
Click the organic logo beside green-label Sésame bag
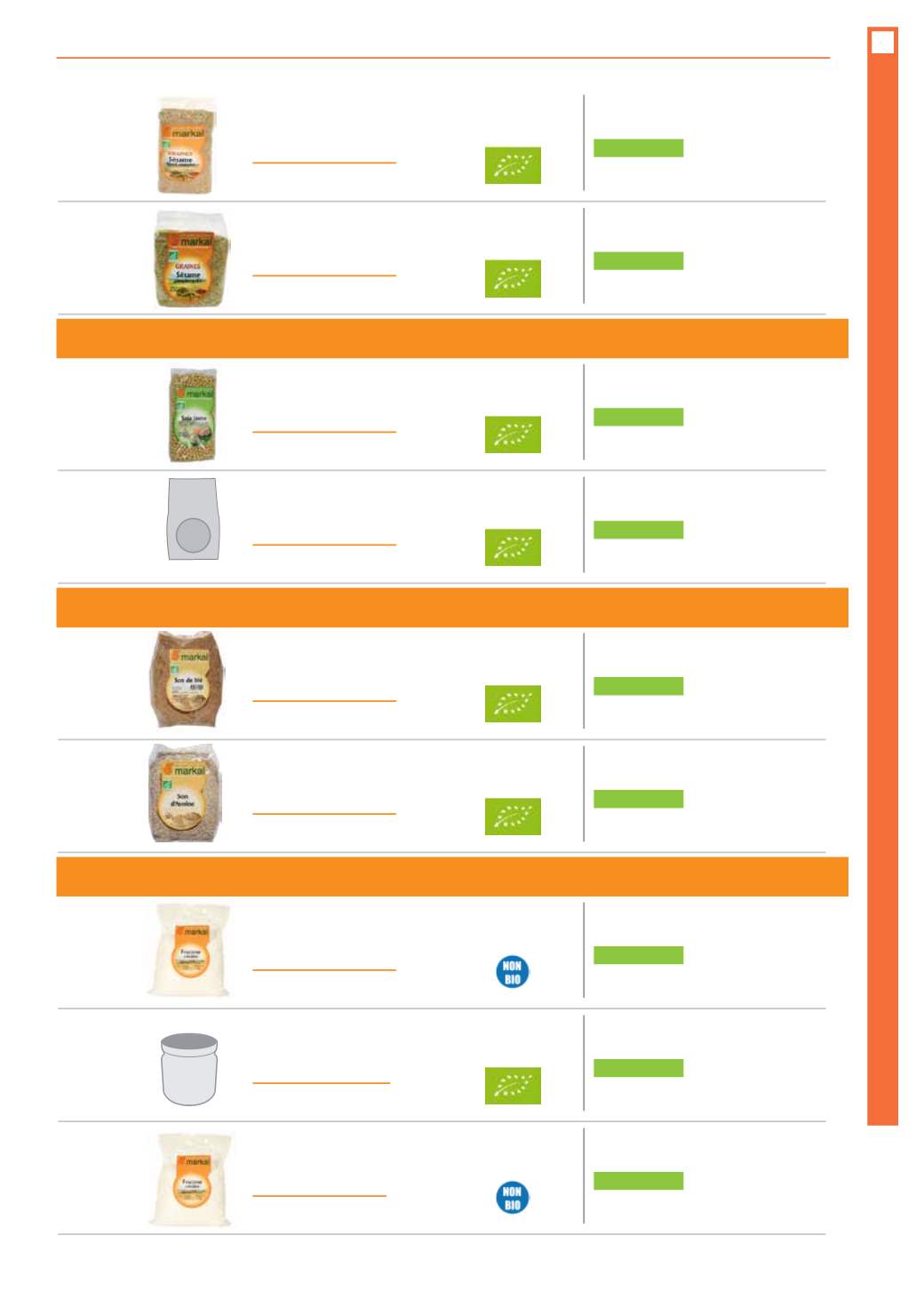point(513,278)
